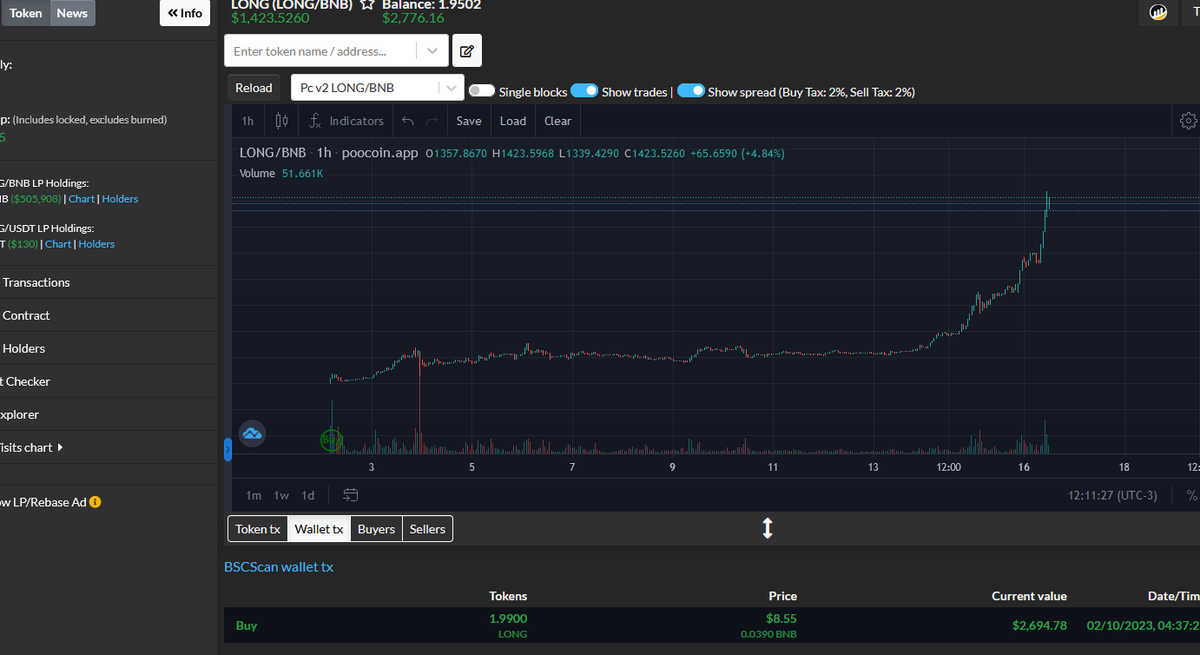
Task: Open the Pc v2 LONG/BNB pair dropdown
Action: click(449, 87)
